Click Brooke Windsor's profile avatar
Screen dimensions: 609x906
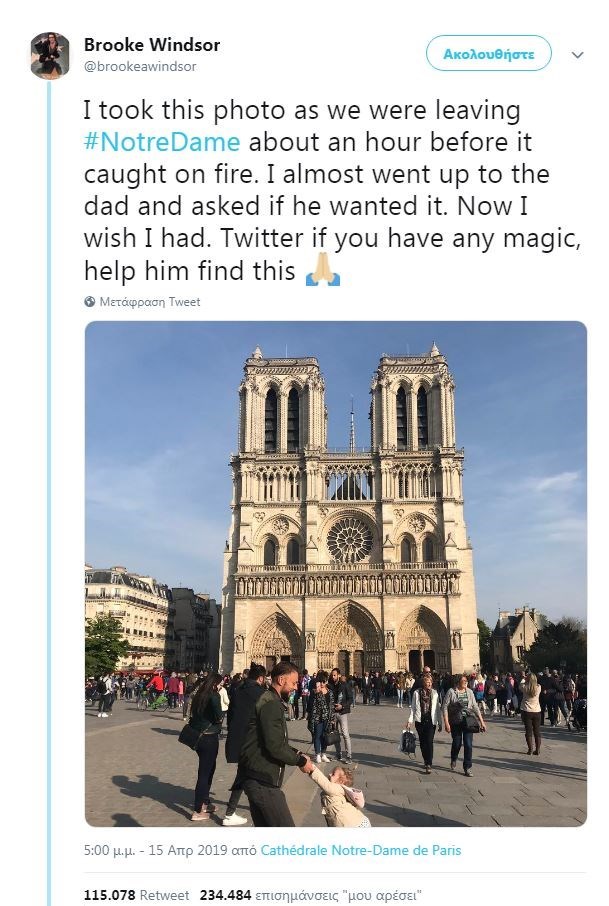(50, 55)
